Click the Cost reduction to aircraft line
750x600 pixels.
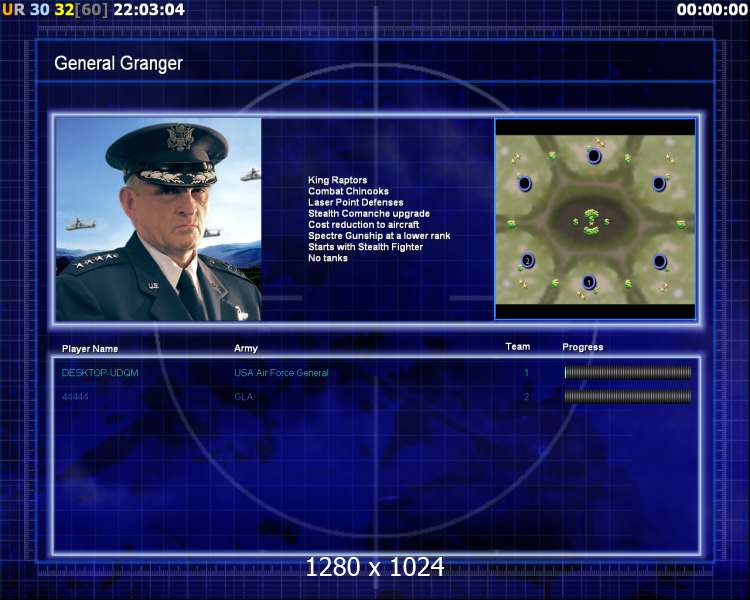click(364, 224)
